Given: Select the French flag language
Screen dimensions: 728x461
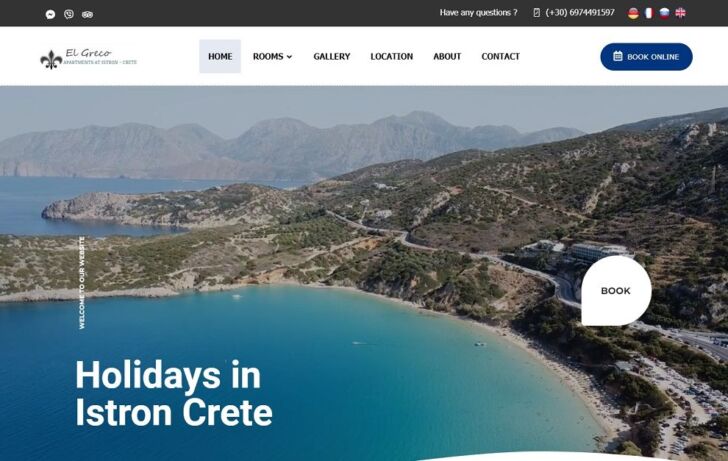Looking at the screenshot, I should (649, 13).
